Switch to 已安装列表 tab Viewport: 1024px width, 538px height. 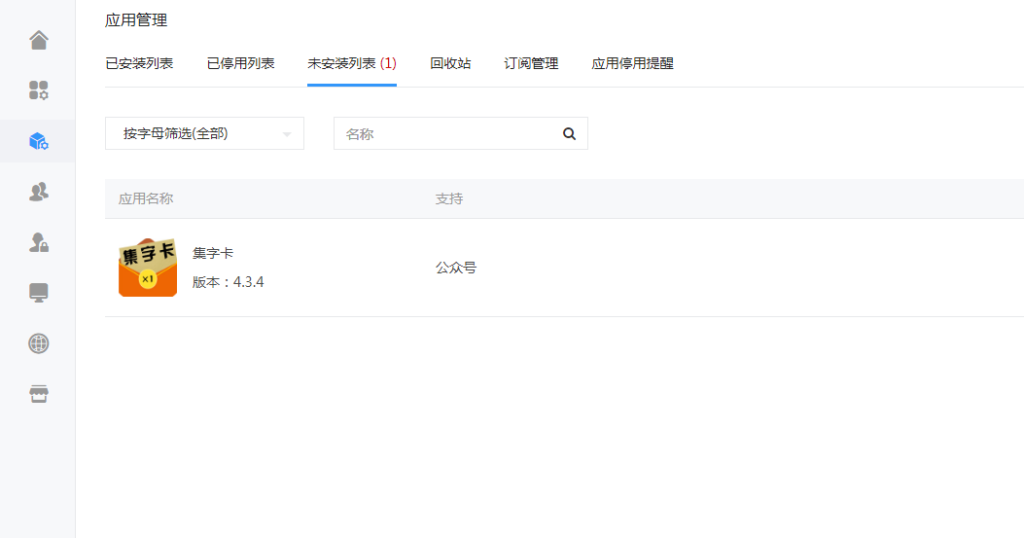pyautogui.click(x=139, y=63)
